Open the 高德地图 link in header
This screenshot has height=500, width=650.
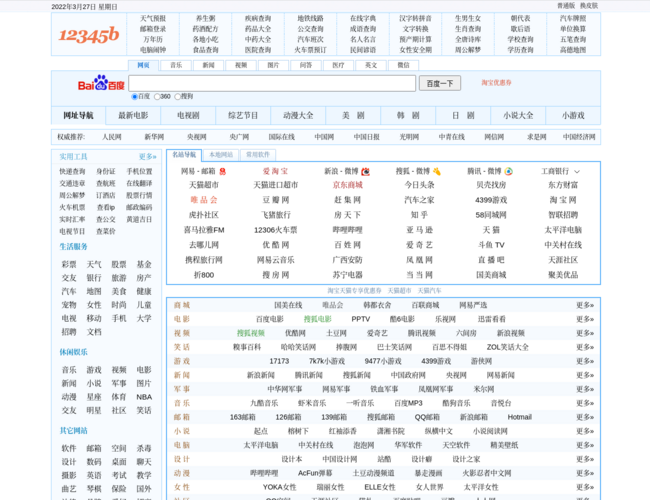point(573,50)
